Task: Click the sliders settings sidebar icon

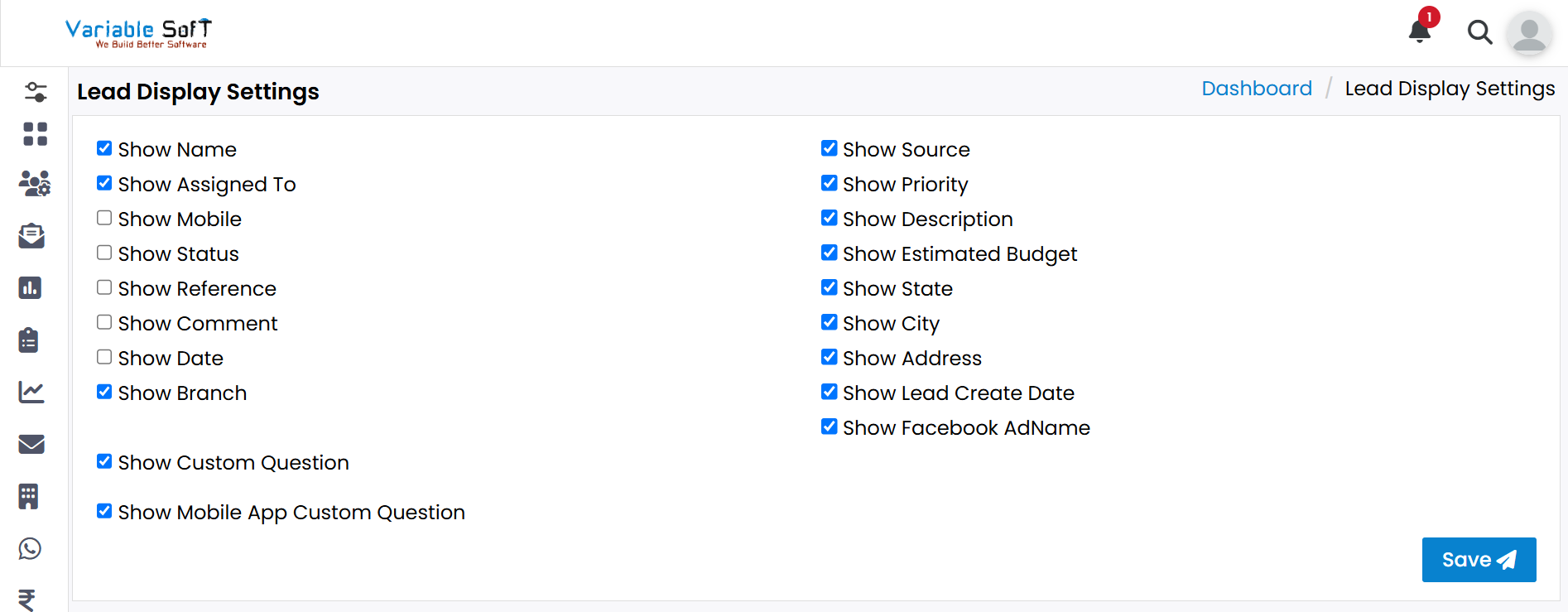Action: pyautogui.click(x=35, y=91)
